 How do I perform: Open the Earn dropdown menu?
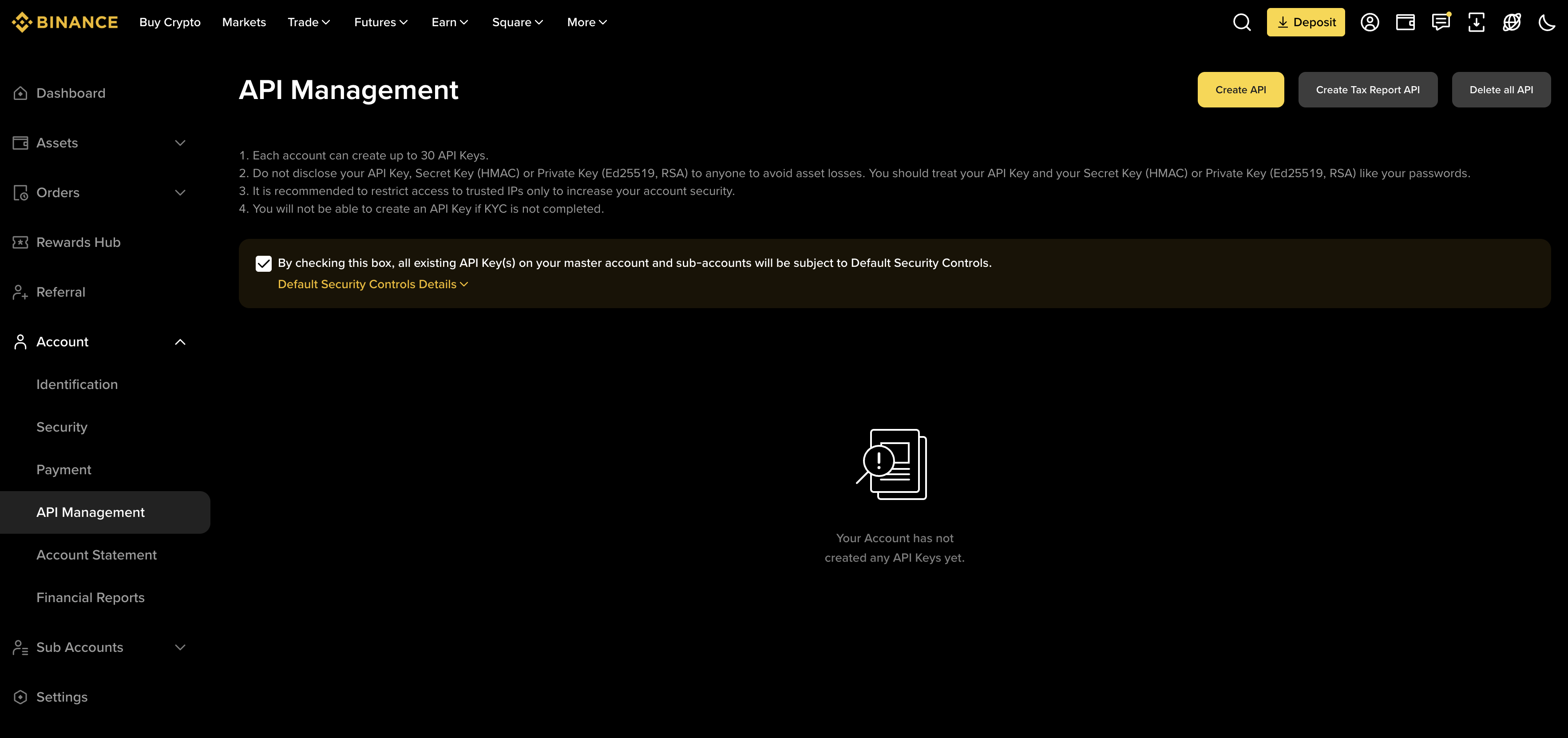coord(450,22)
